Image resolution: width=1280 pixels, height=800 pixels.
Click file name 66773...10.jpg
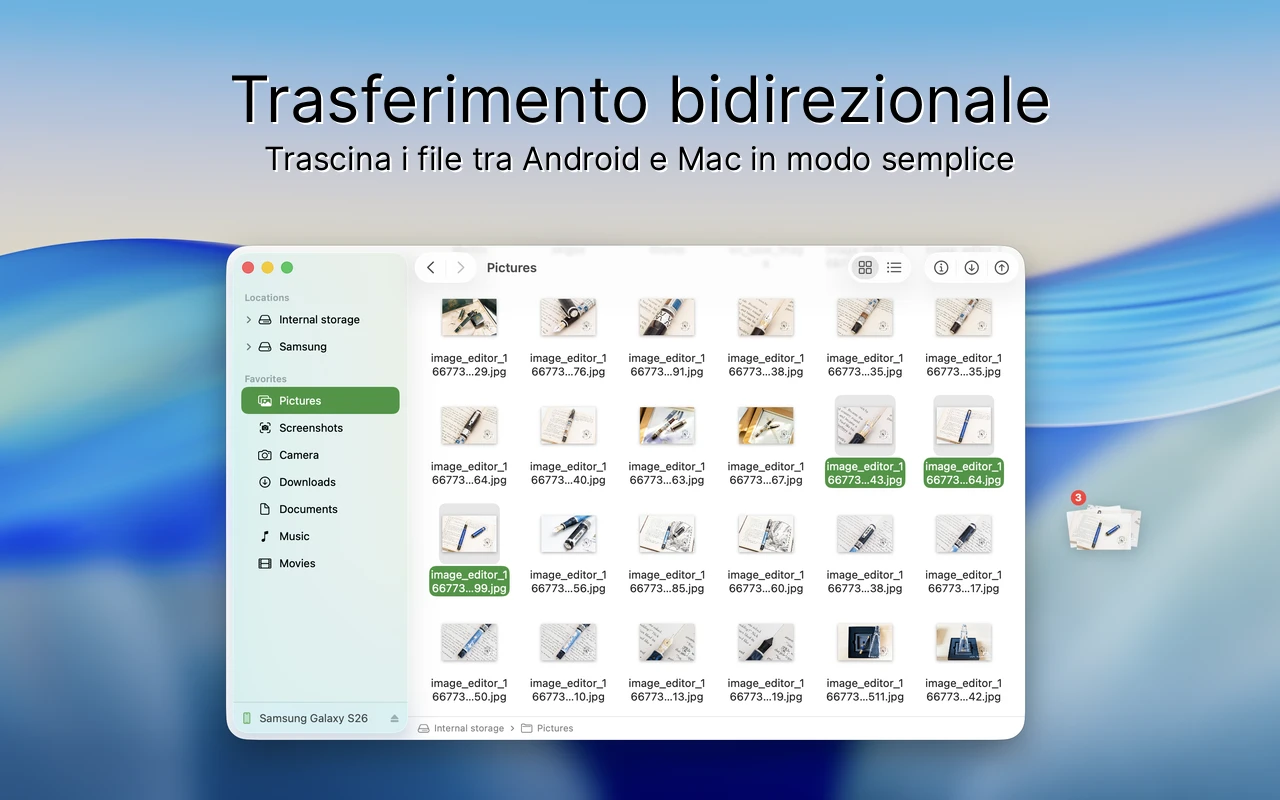click(568, 690)
